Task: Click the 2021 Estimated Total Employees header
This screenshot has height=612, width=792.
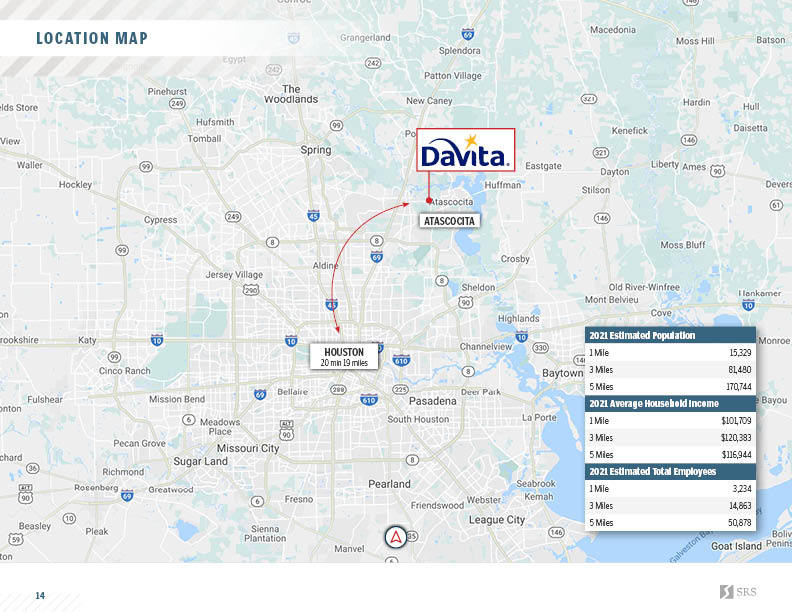Action: 670,471
